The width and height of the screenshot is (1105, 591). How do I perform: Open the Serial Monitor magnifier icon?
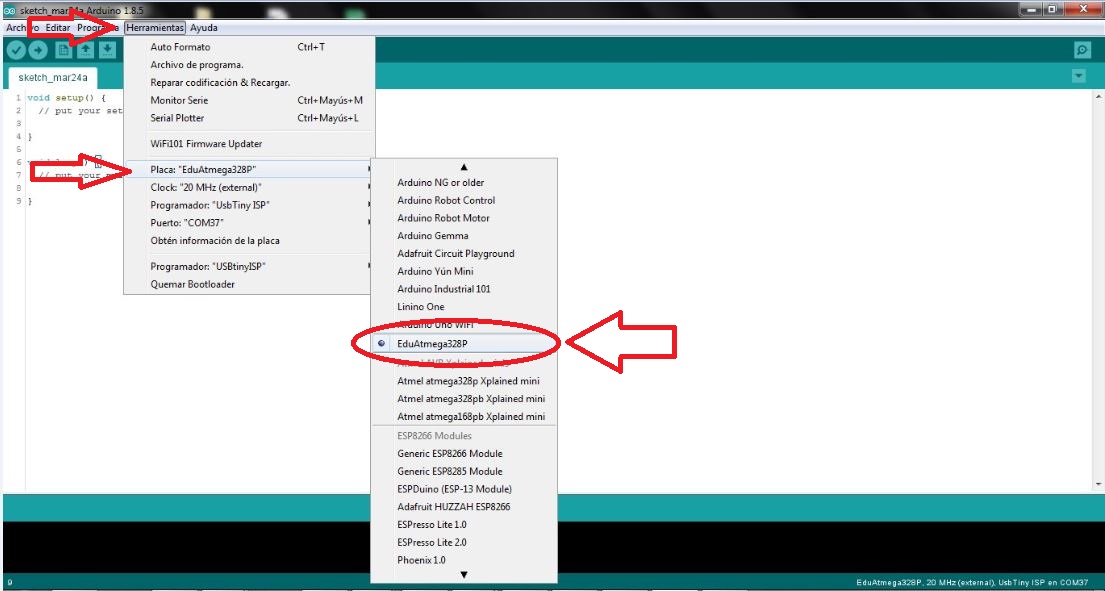(1082, 50)
